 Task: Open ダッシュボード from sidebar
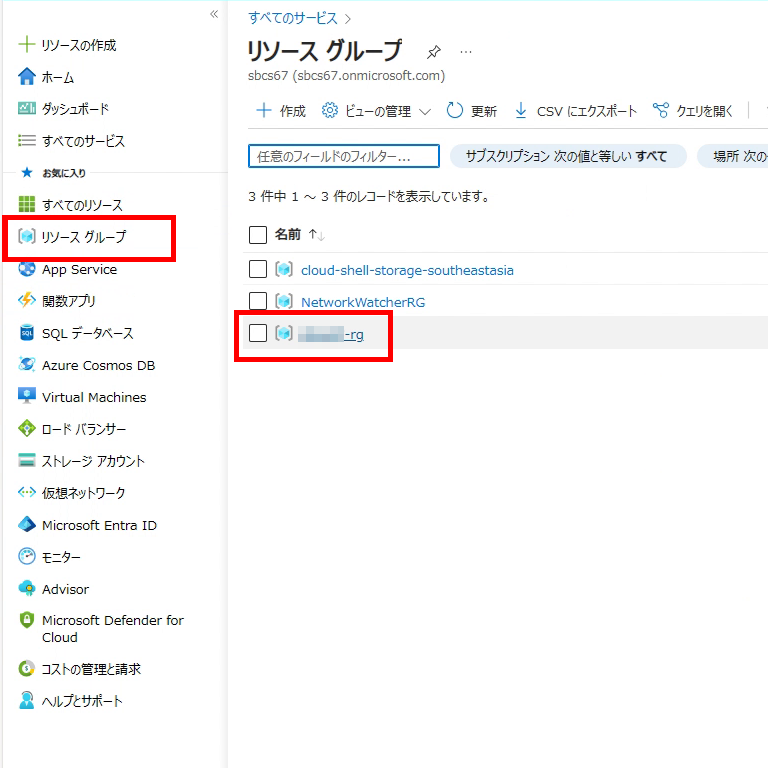(x=75, y=109)
